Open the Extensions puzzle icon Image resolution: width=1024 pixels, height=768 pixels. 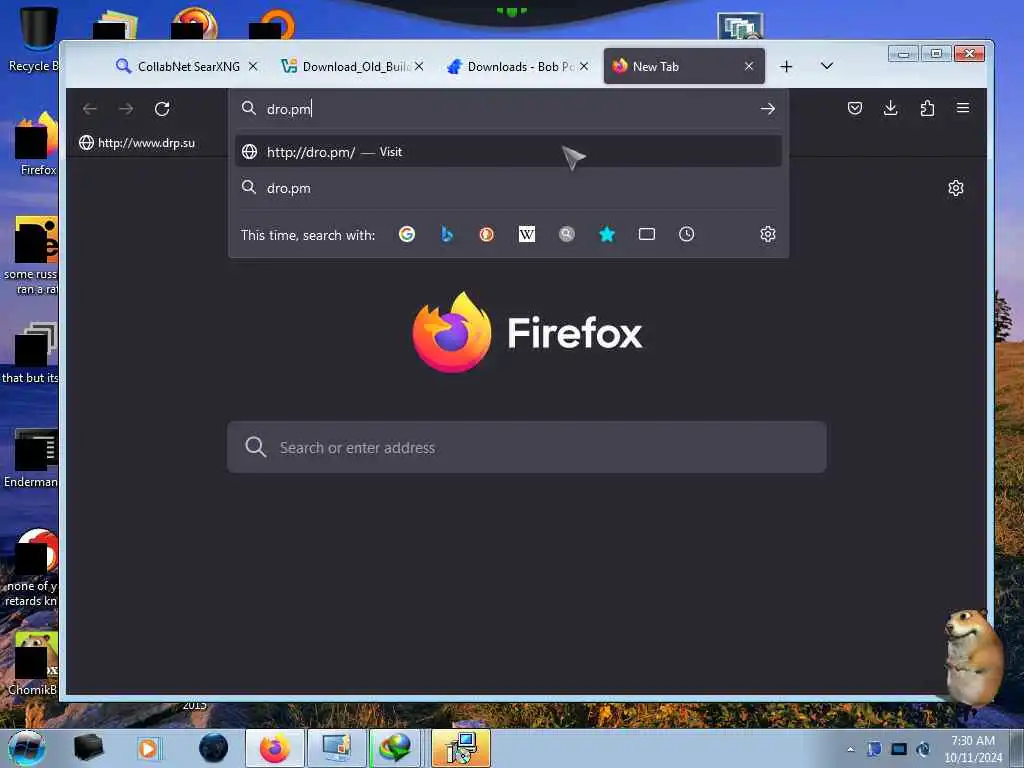click(x=927, y=108)
